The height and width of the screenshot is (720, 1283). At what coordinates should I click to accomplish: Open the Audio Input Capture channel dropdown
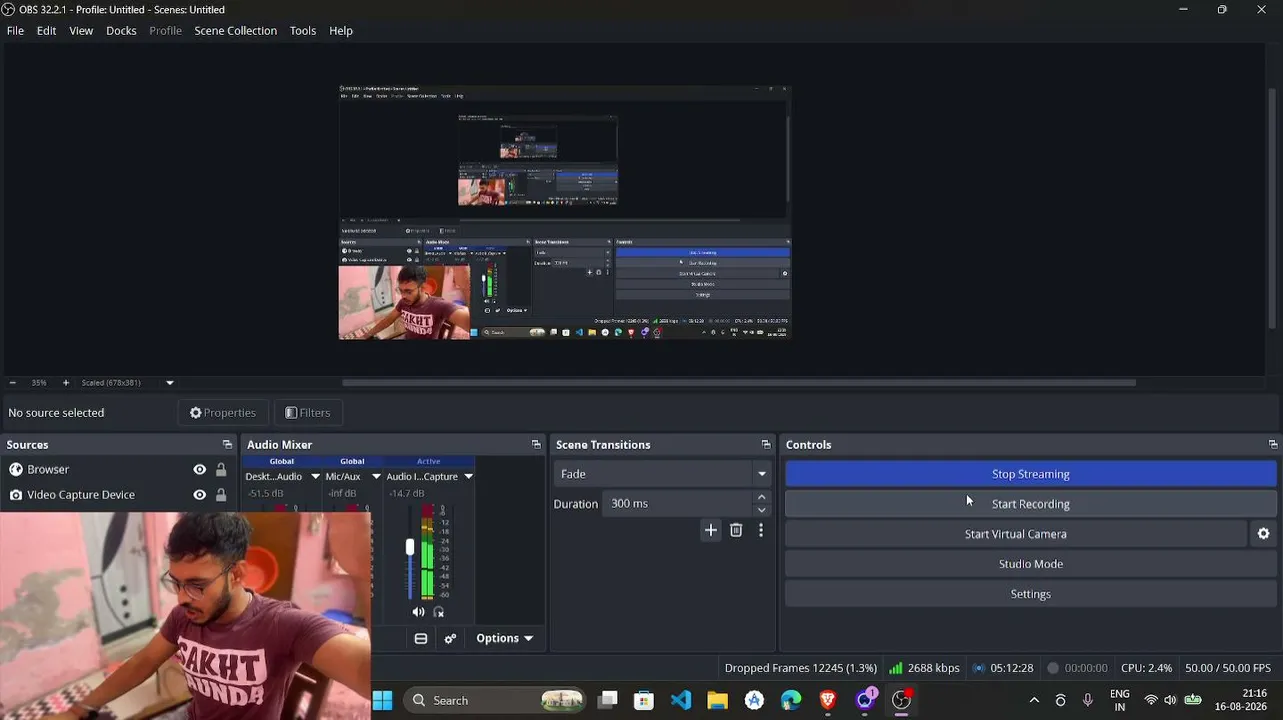coord(468,477)
